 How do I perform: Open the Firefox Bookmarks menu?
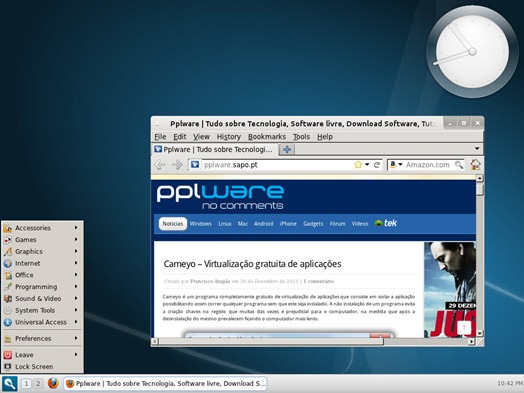tap(267, 137)
